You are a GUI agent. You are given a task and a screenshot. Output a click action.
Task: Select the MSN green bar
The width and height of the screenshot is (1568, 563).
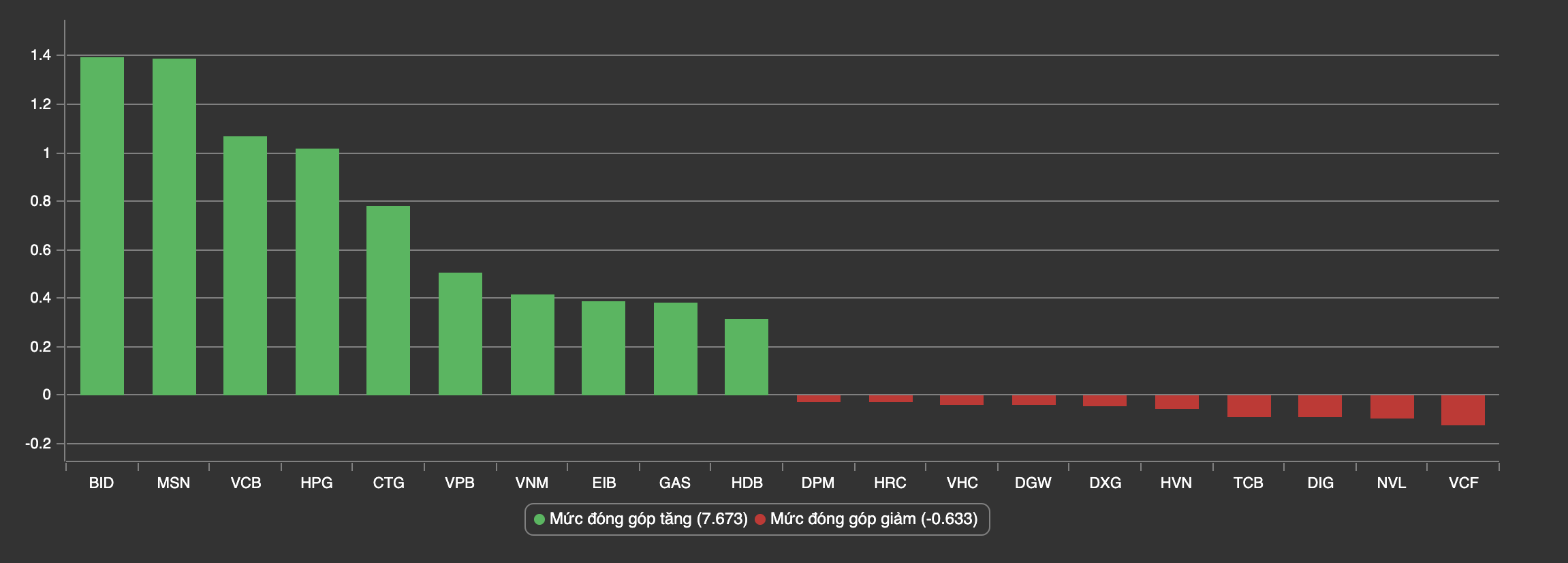[x=174, y=226]
